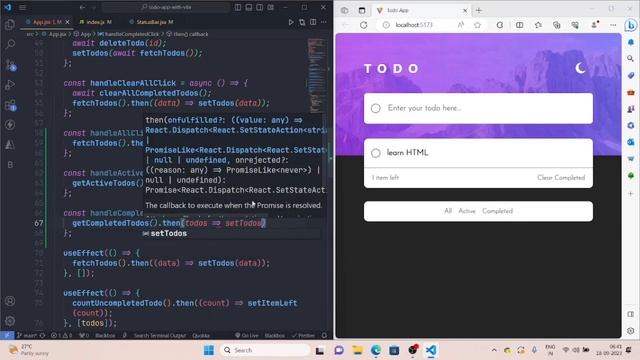The width and height of the screenshot is (640, 360).
Task: Click the Prettier status bar item
Action: tap(303, 336)
